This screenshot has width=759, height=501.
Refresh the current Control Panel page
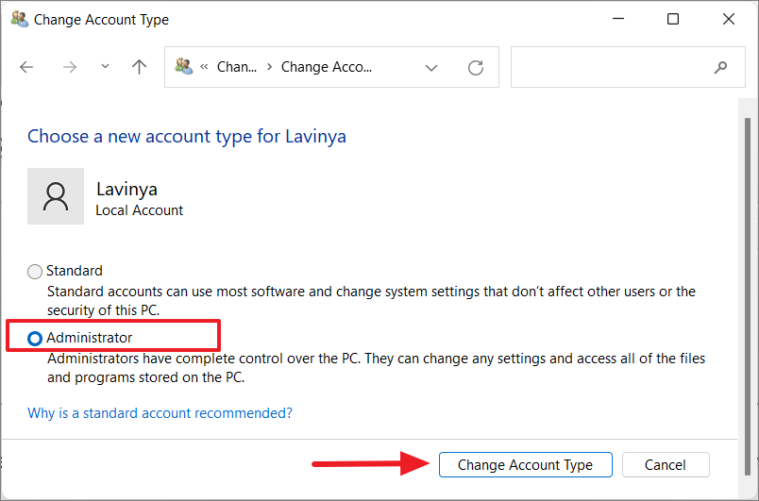tap(476, 67)
